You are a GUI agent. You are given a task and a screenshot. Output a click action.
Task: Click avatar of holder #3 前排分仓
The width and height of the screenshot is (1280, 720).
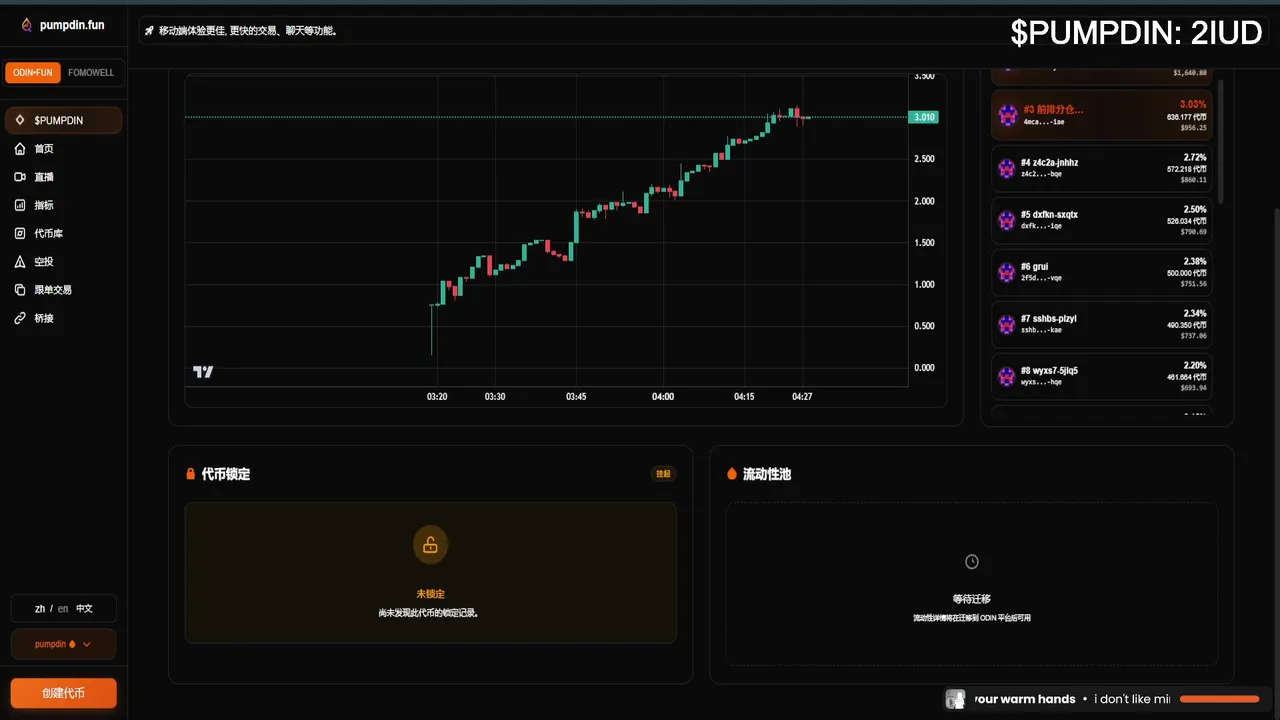click(1007, 115)
